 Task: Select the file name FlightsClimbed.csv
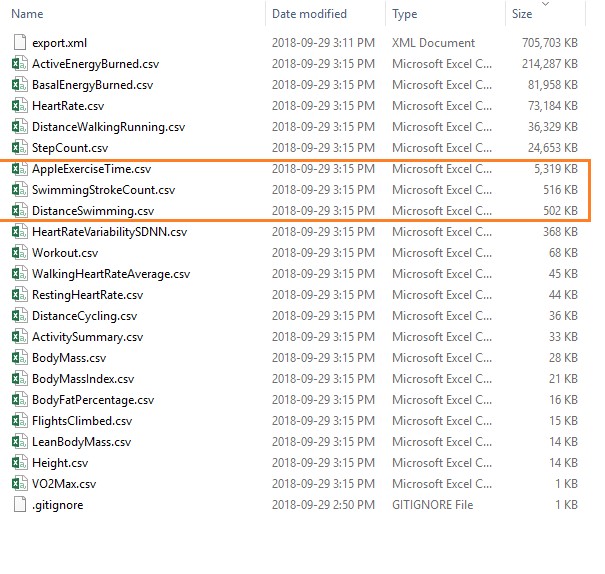coord(82,421)
